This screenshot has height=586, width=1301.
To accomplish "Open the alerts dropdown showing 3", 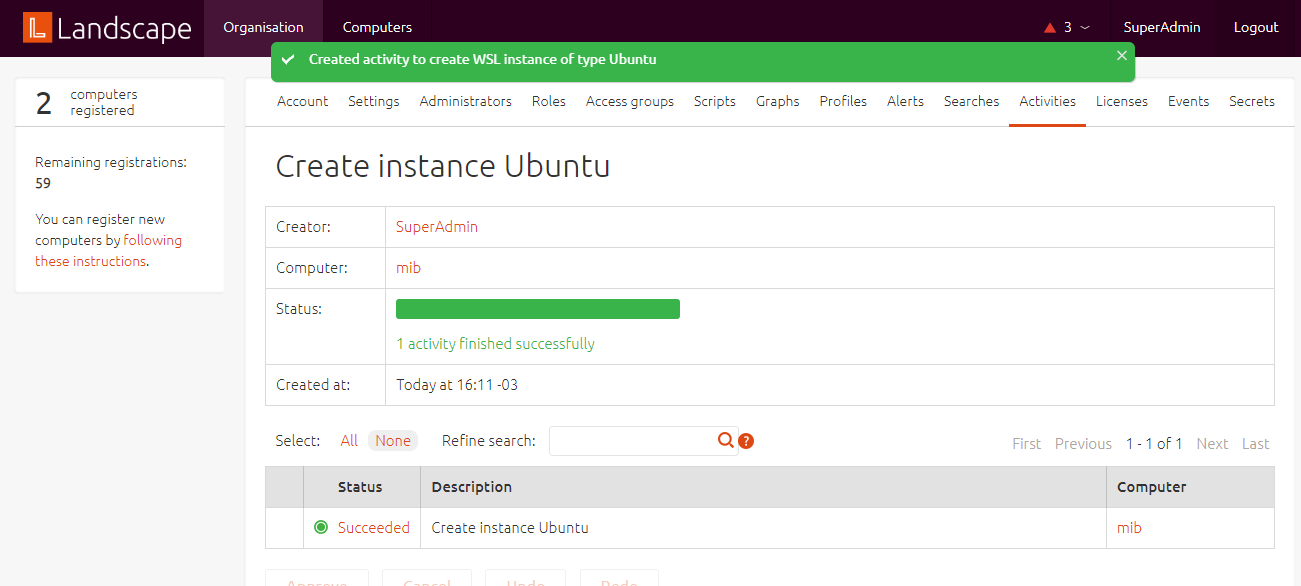I will point(1066,28).
